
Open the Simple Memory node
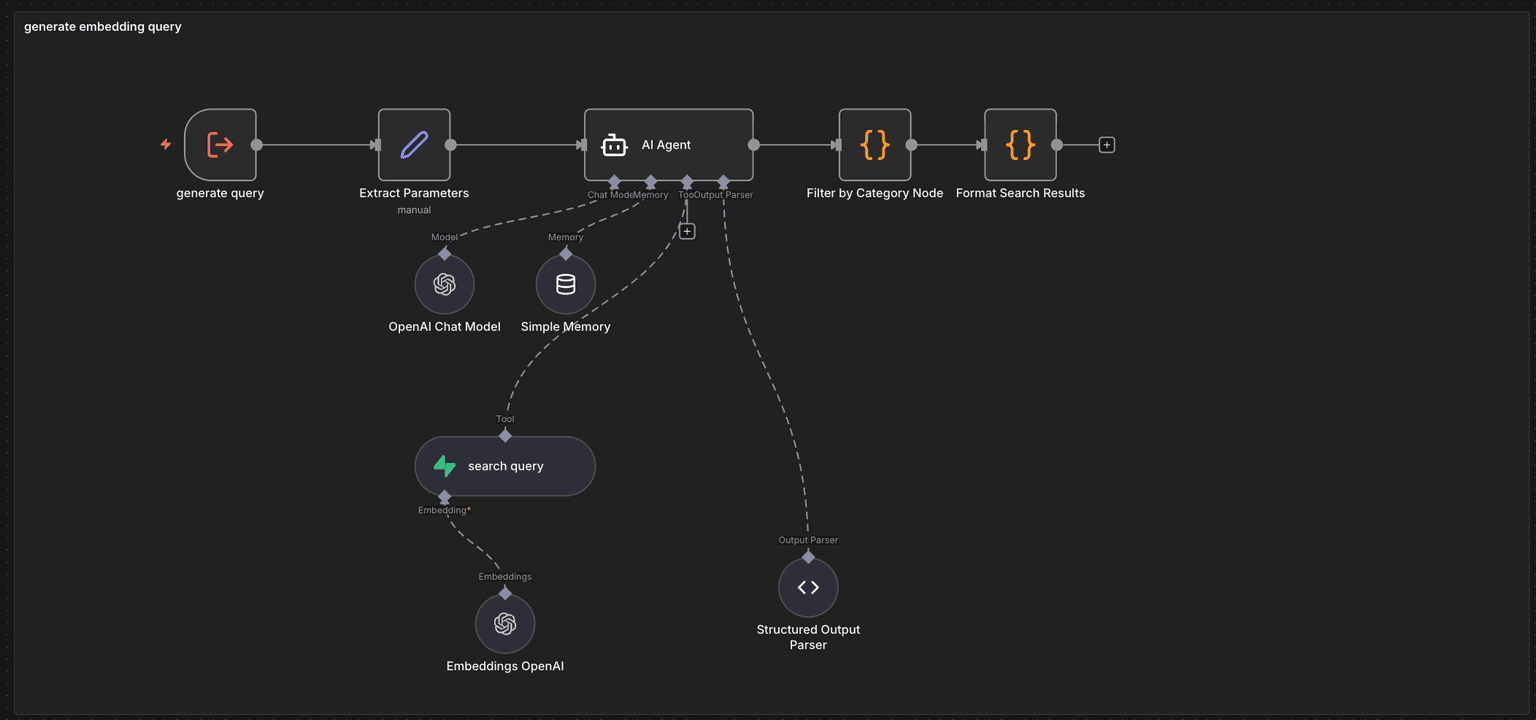(x=564, y=283)
